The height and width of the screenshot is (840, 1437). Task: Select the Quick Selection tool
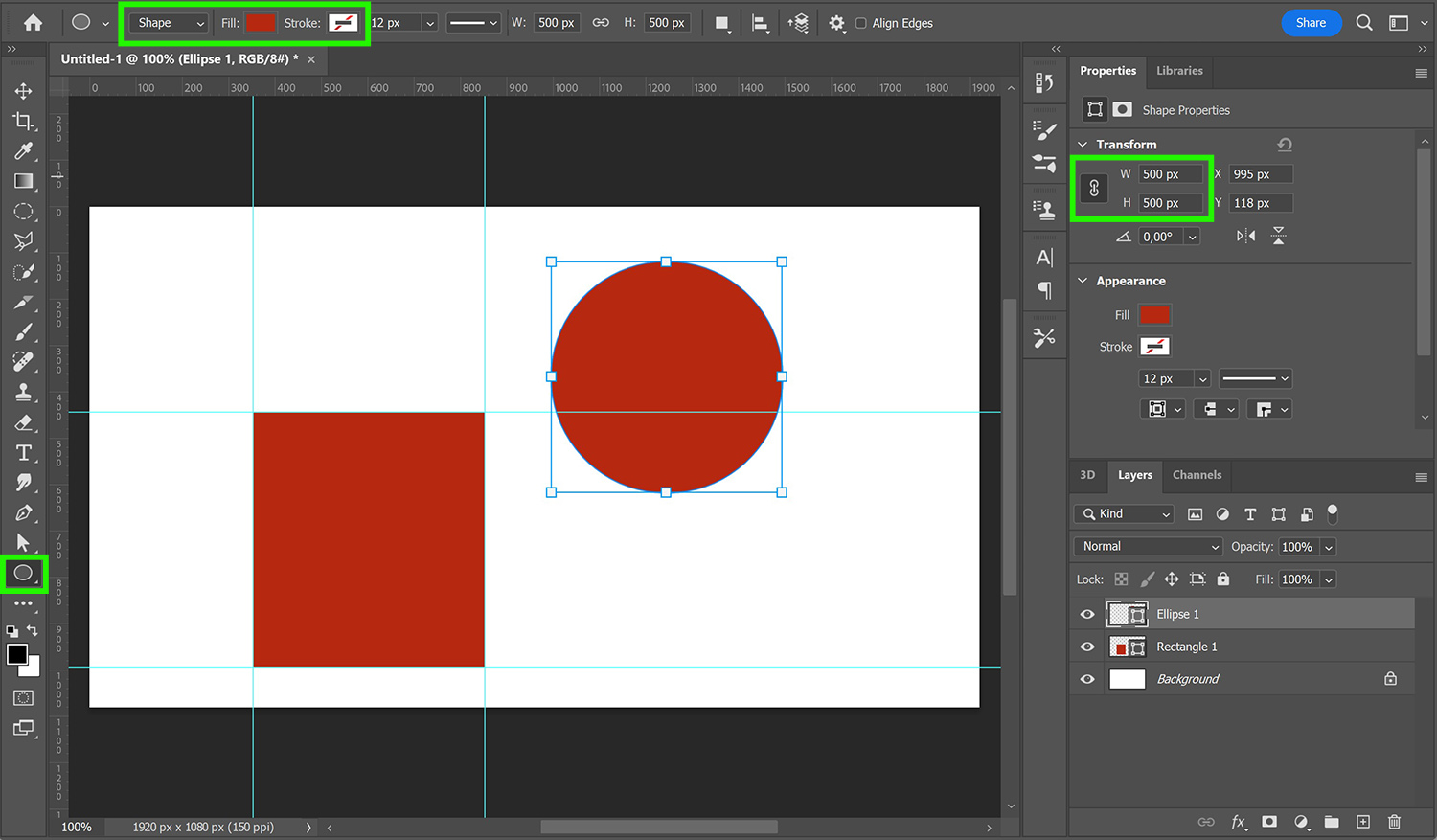tap(23, 272)
